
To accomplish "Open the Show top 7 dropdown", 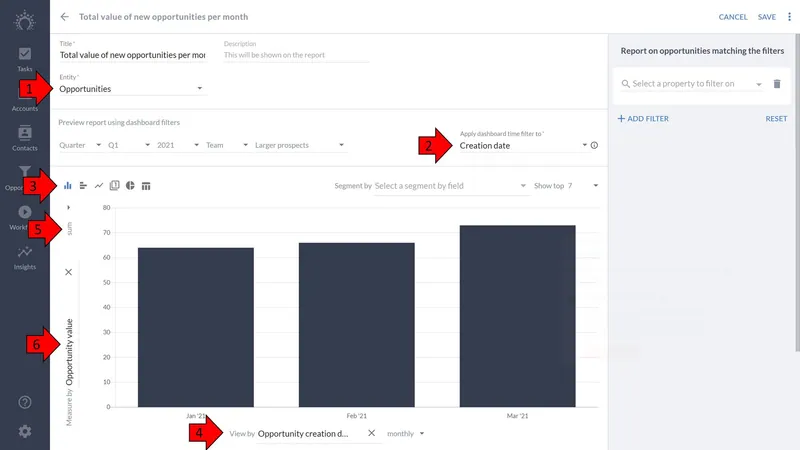I will coord(566,186).
